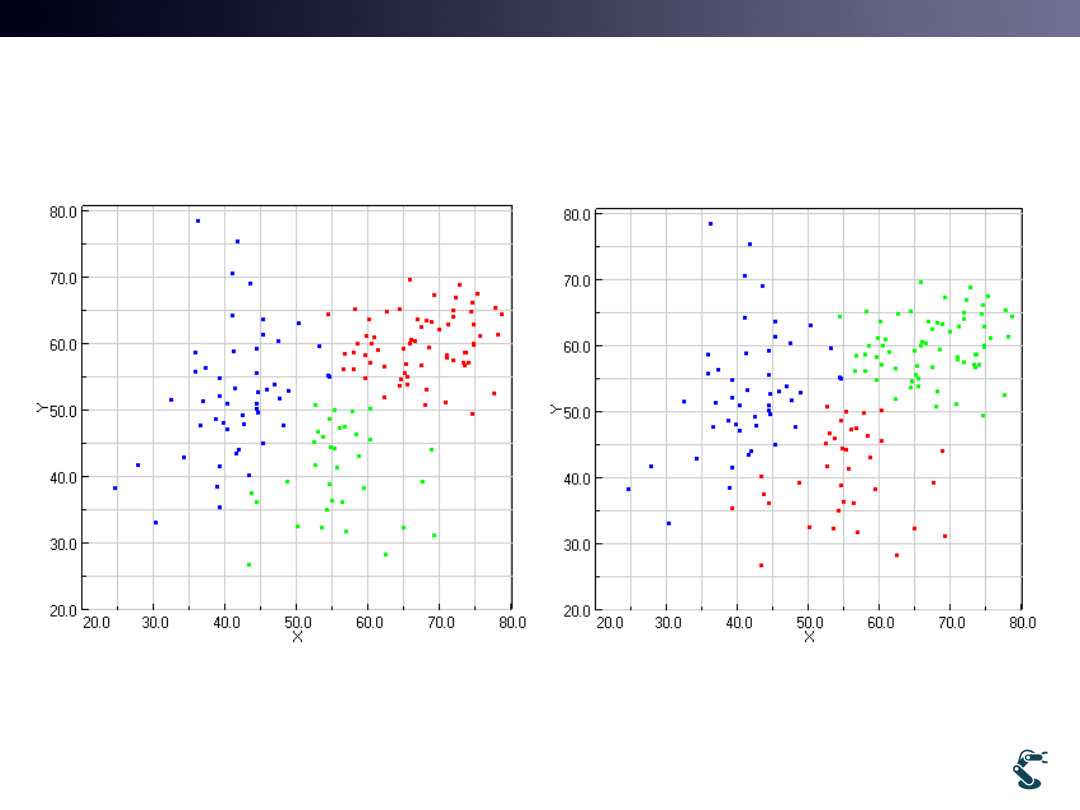This screenshot has height=810, width=1080.
Task: Click the Y axis label on right chart
Action: pyautogui.click(x=553, y=409)
